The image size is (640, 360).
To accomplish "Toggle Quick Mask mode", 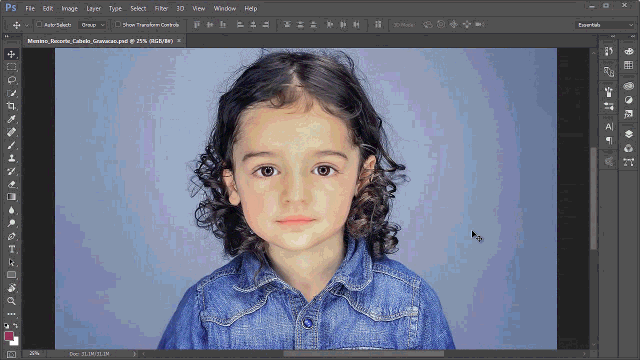I will (x=11, y=354).
